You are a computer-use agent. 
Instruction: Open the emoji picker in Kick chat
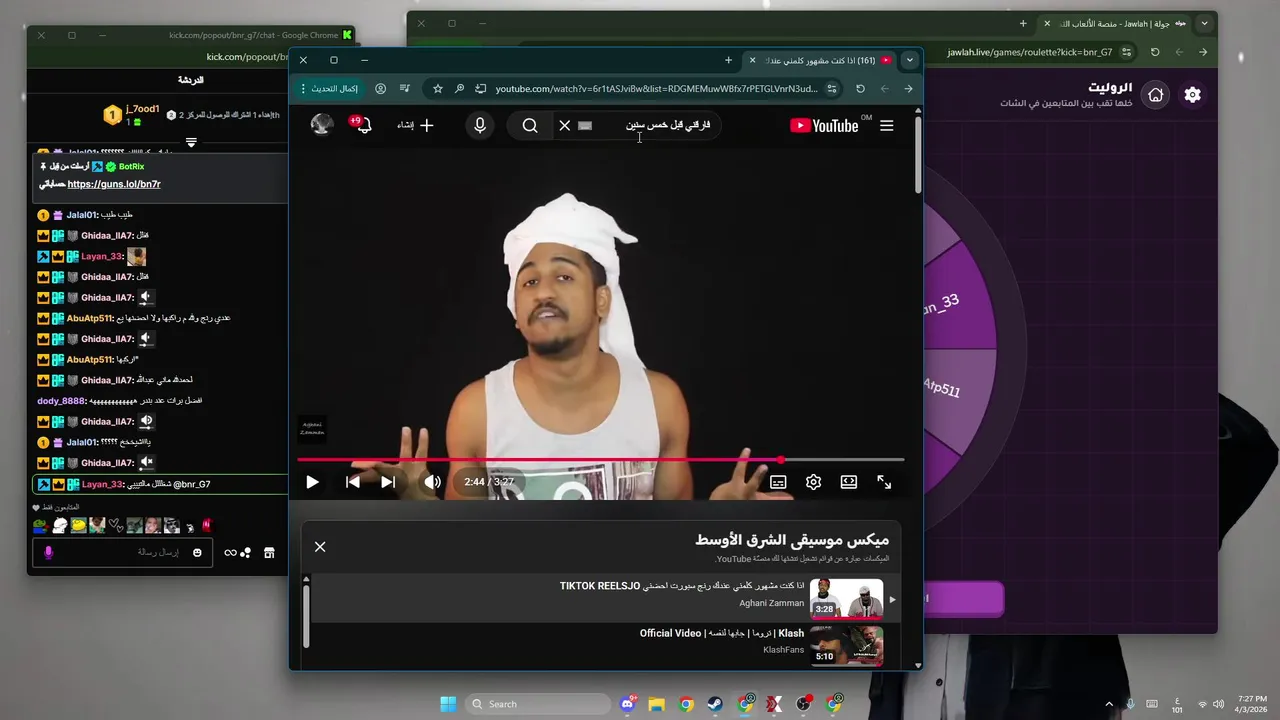coord(197,553)
